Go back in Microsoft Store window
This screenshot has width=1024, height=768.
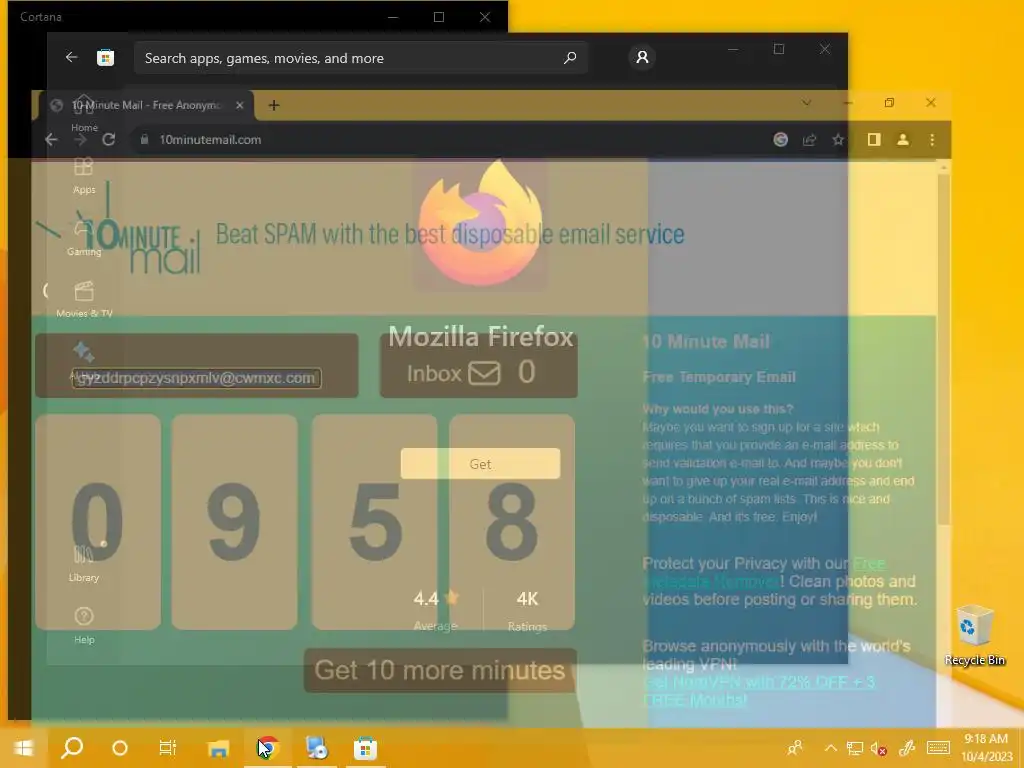(x=71, y=57)
